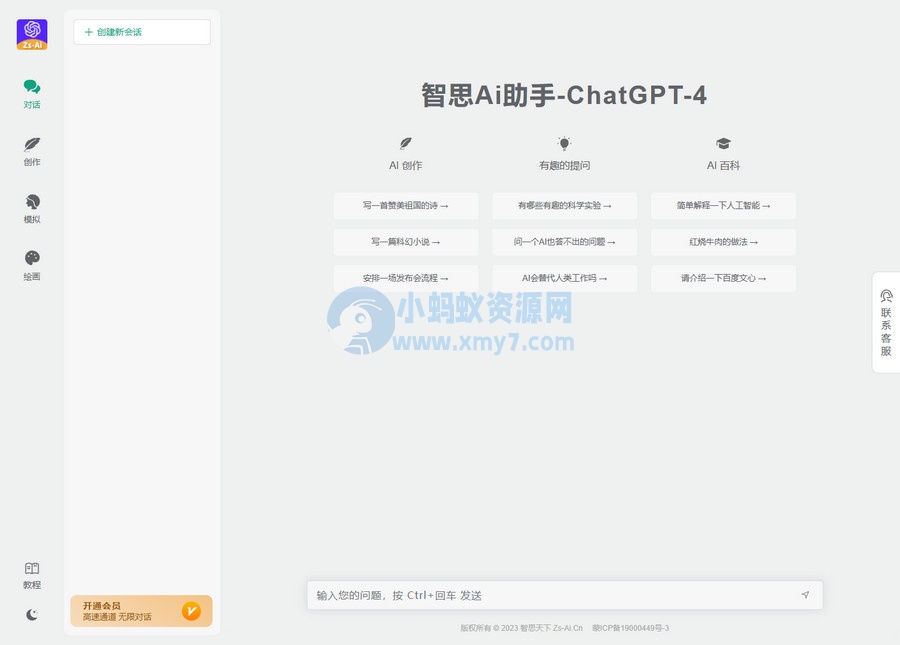Click the orange V badge icon
The image size is (900, 645).
point(191,611)
